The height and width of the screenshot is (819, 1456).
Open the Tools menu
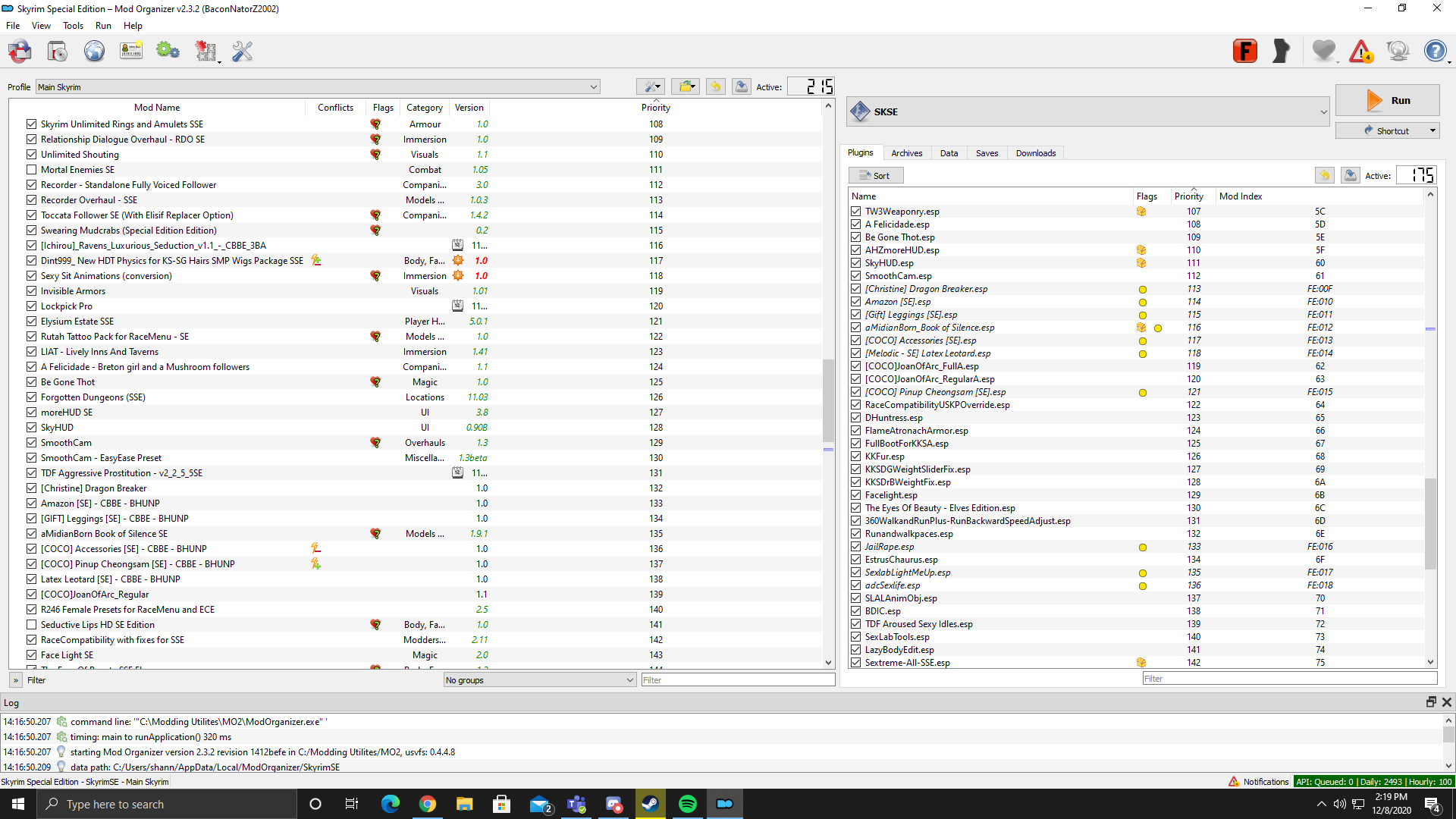click(x=73, y=26)
